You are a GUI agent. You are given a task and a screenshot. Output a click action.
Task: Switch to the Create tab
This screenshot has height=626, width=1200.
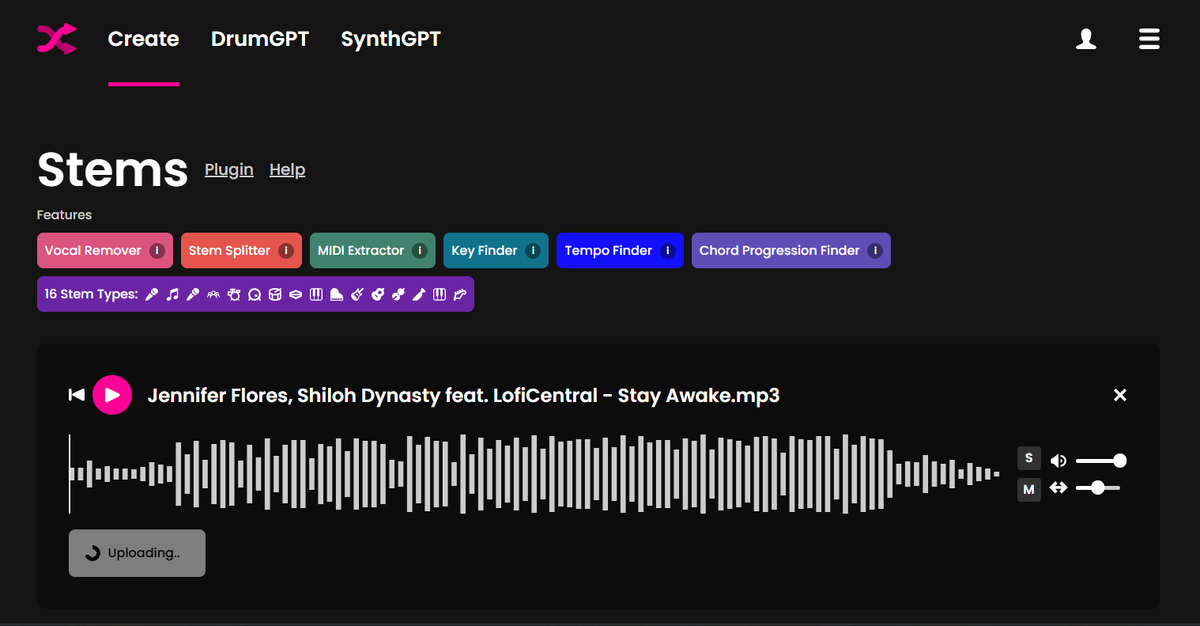click(x=143, y=39)
